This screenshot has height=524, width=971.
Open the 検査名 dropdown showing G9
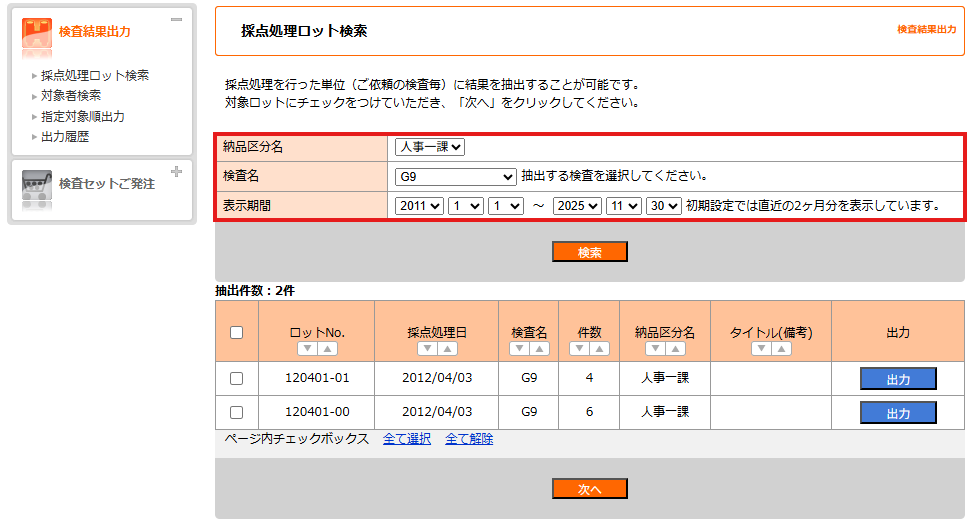pyautogui.click(x=455, y=177)
